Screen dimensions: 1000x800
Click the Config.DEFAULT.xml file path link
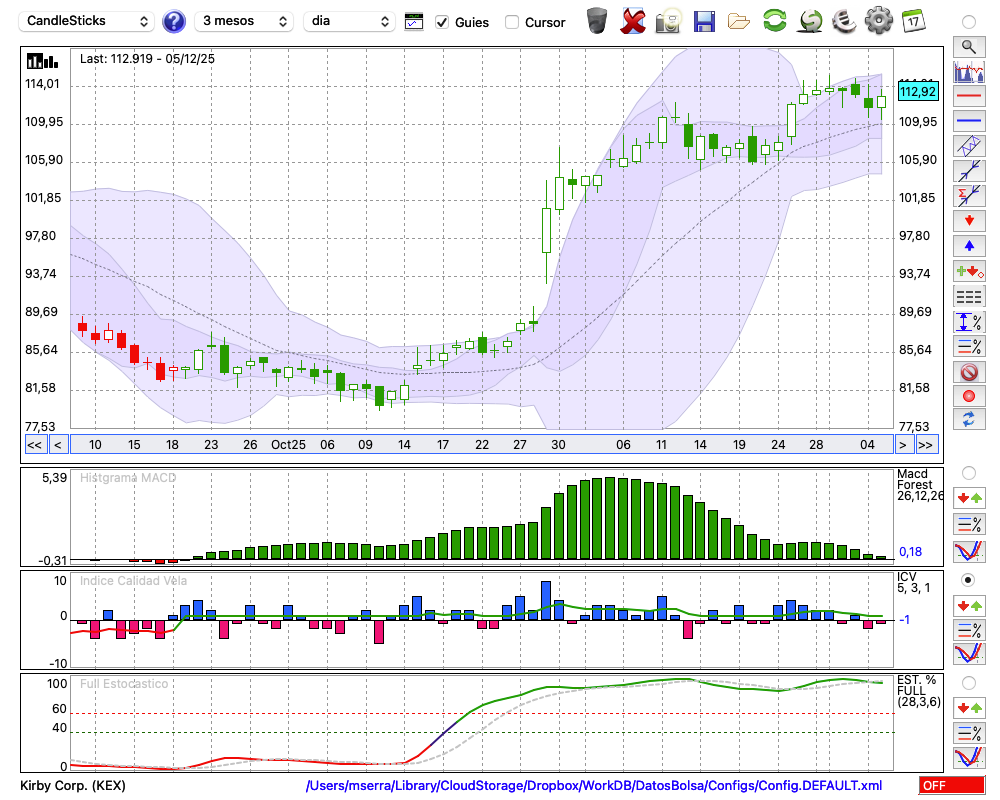pyautogui.click(x=594, y=786)
